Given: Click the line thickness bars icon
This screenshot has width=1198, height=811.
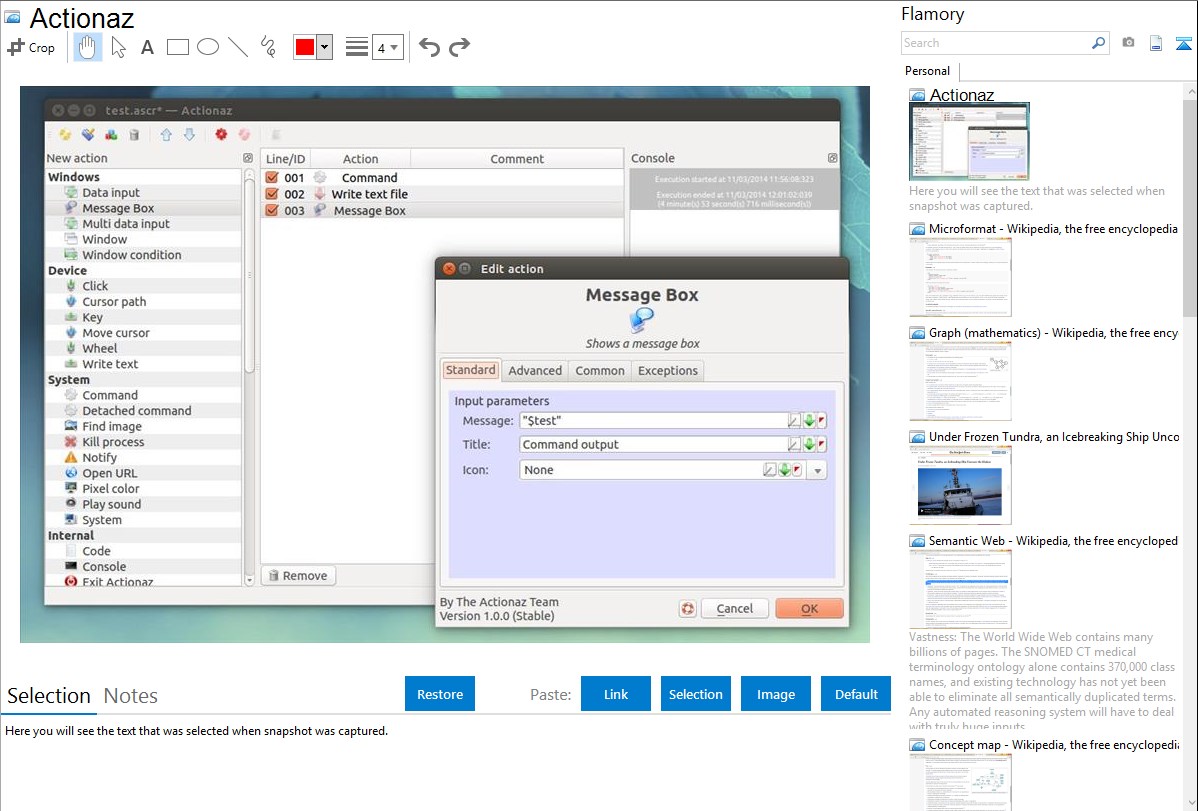Looking at the screenshot, I should (x=357, y=47).
